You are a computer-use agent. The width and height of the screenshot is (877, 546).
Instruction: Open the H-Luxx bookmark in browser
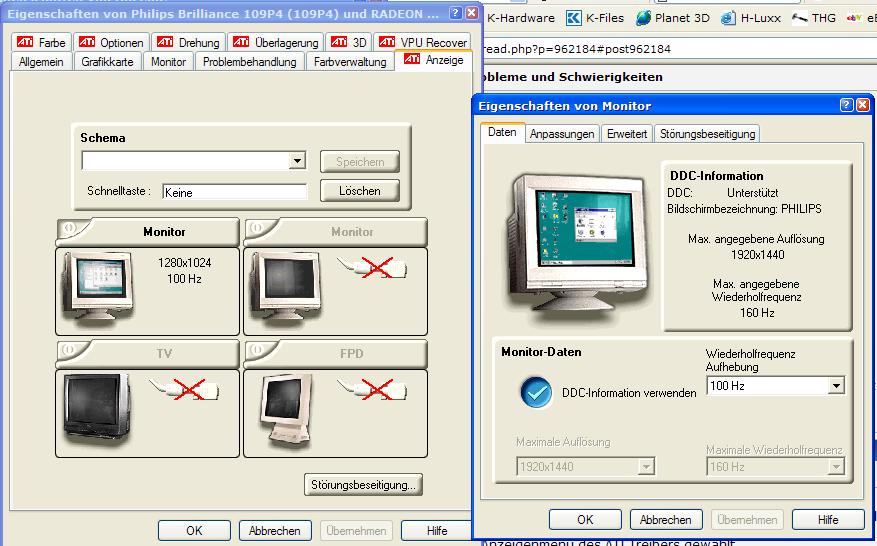click(751, 18)
